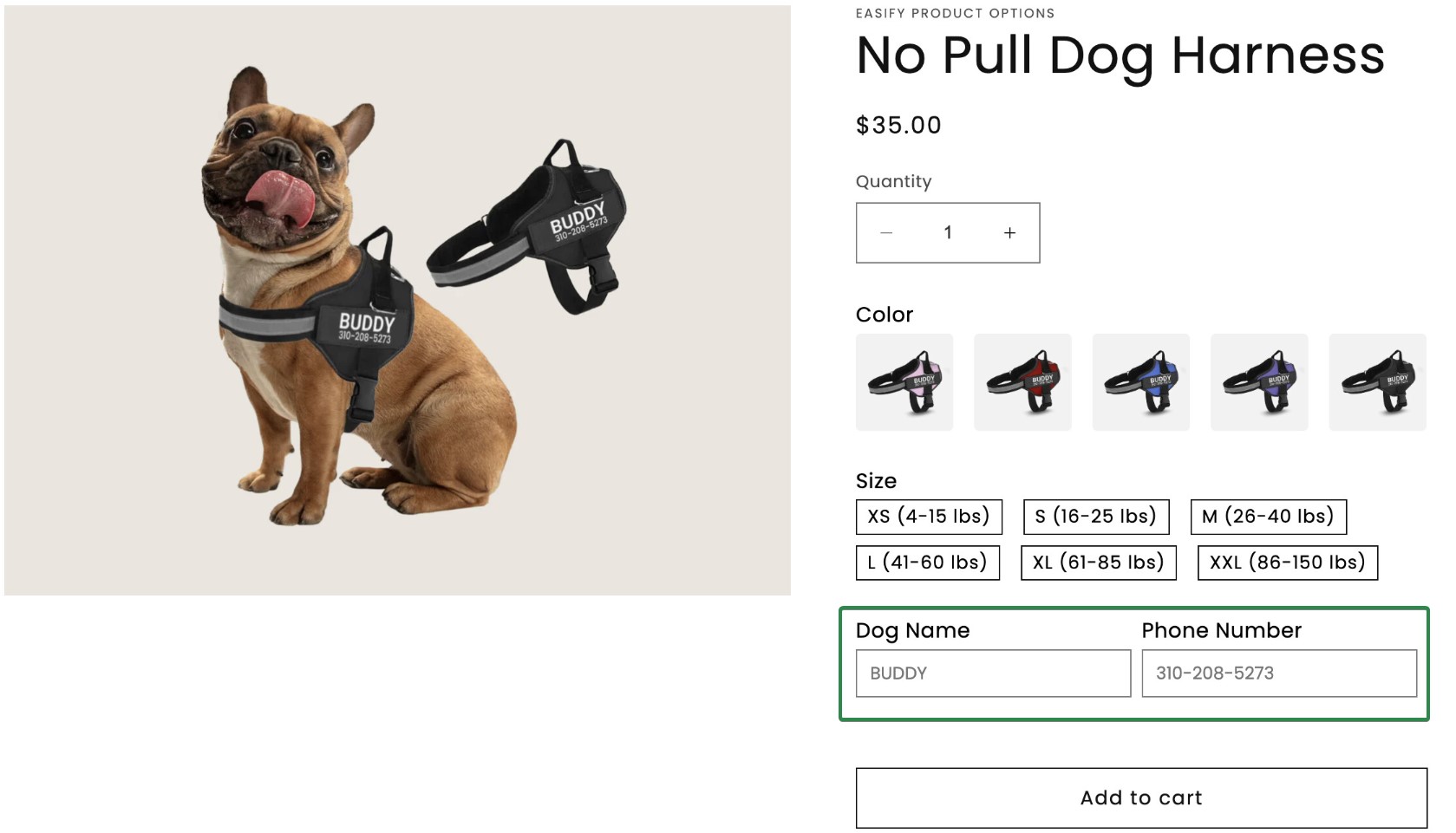Select size XXL (86-150 lbs)

point(1287,563)
